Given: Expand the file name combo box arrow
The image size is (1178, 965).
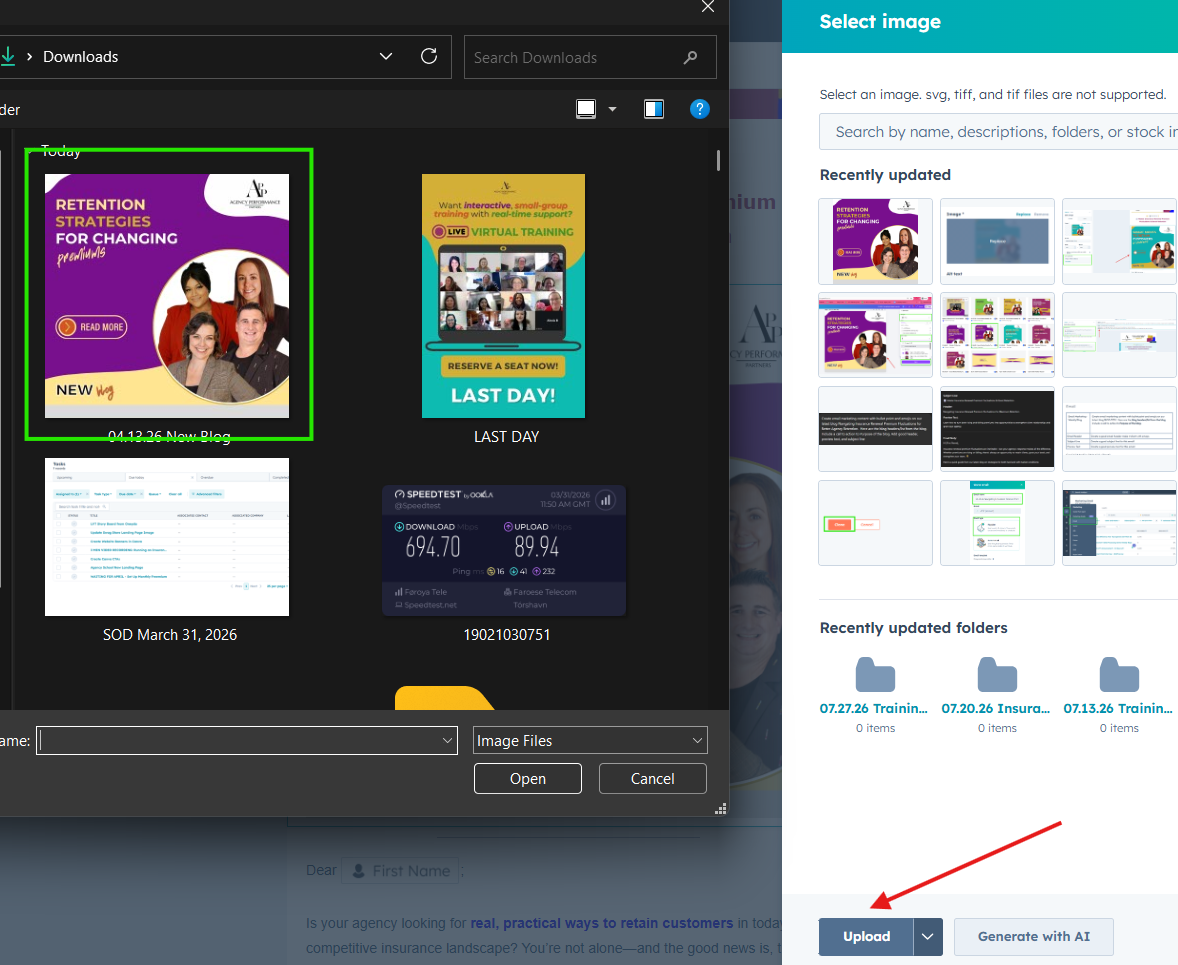Looking at the screenshot, I should [x=447, y=741].
